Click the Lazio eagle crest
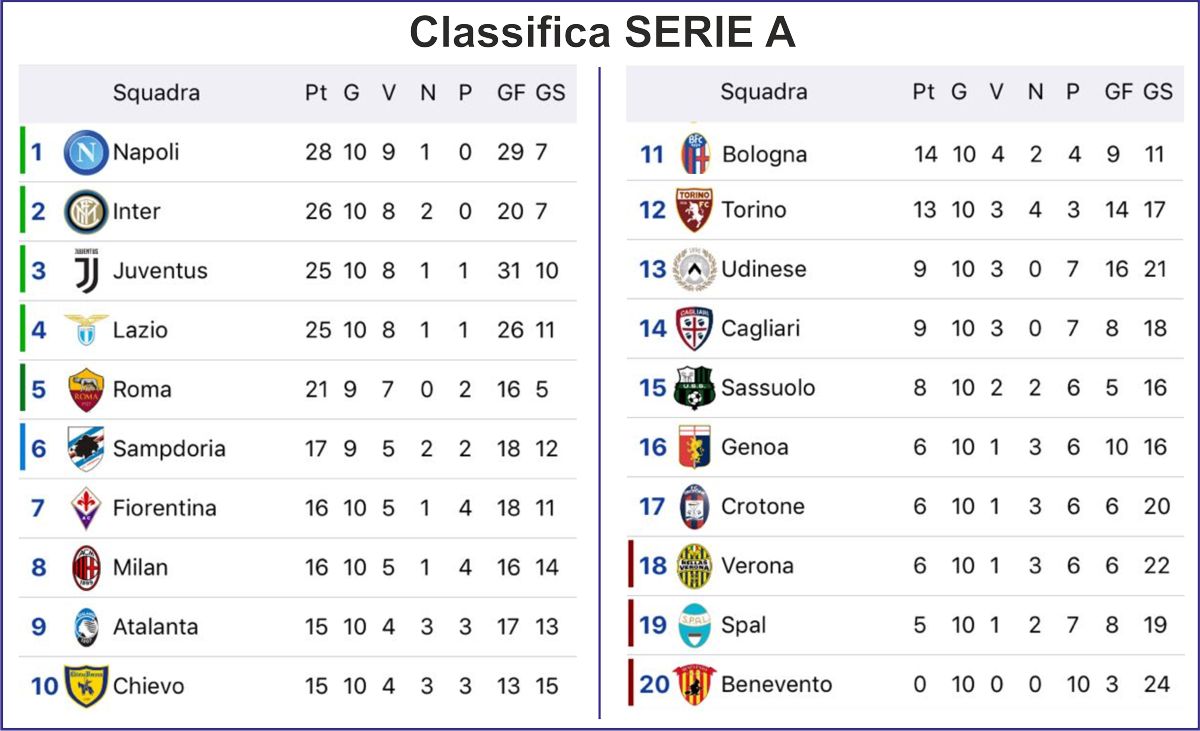 pyautogui.click(x=86, y=330)
